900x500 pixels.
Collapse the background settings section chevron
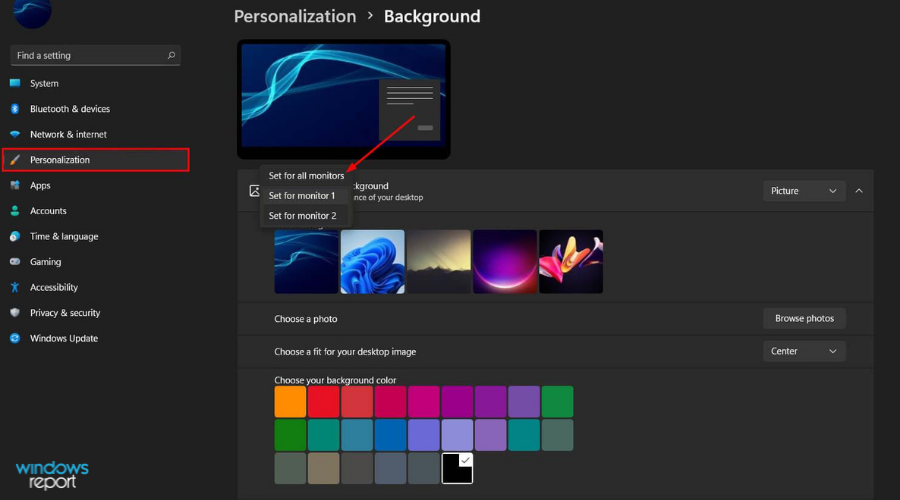click(x=859, y=191)
